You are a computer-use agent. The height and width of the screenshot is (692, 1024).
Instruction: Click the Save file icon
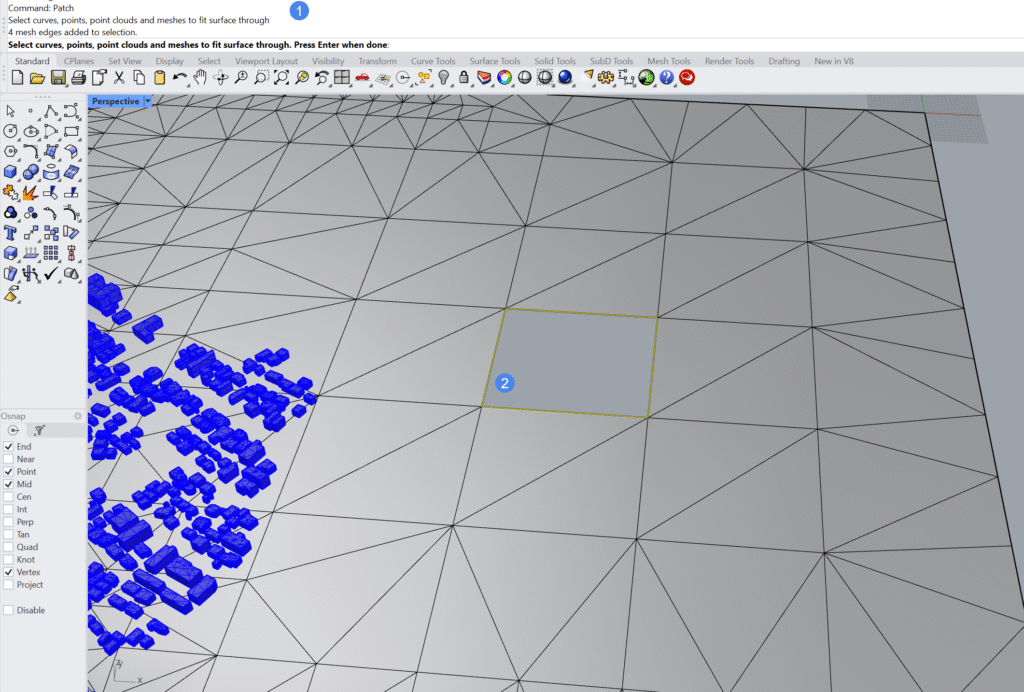click(x=57, y=77)
